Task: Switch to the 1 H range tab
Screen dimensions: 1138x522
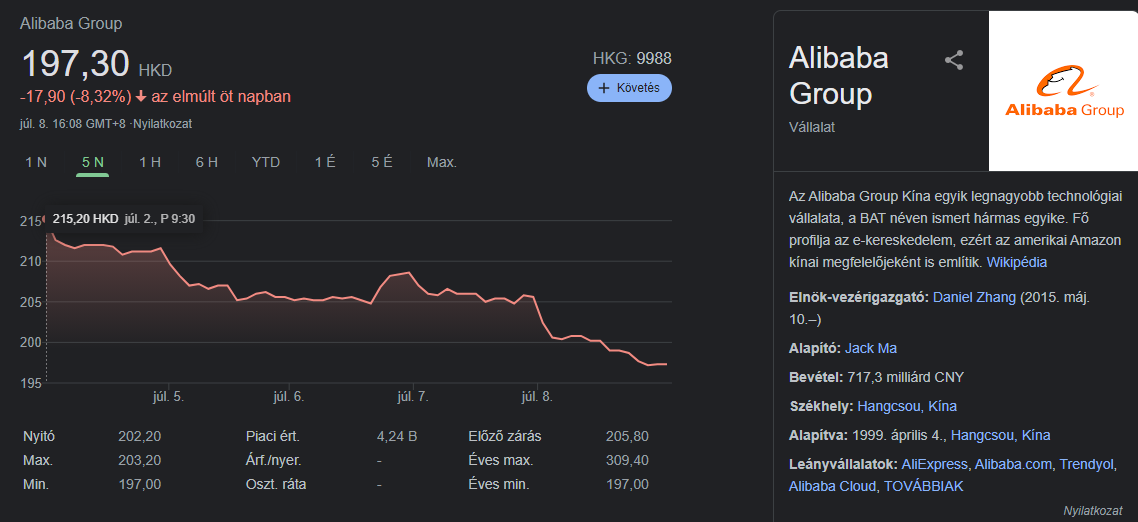Action: [x=150, y=163]
